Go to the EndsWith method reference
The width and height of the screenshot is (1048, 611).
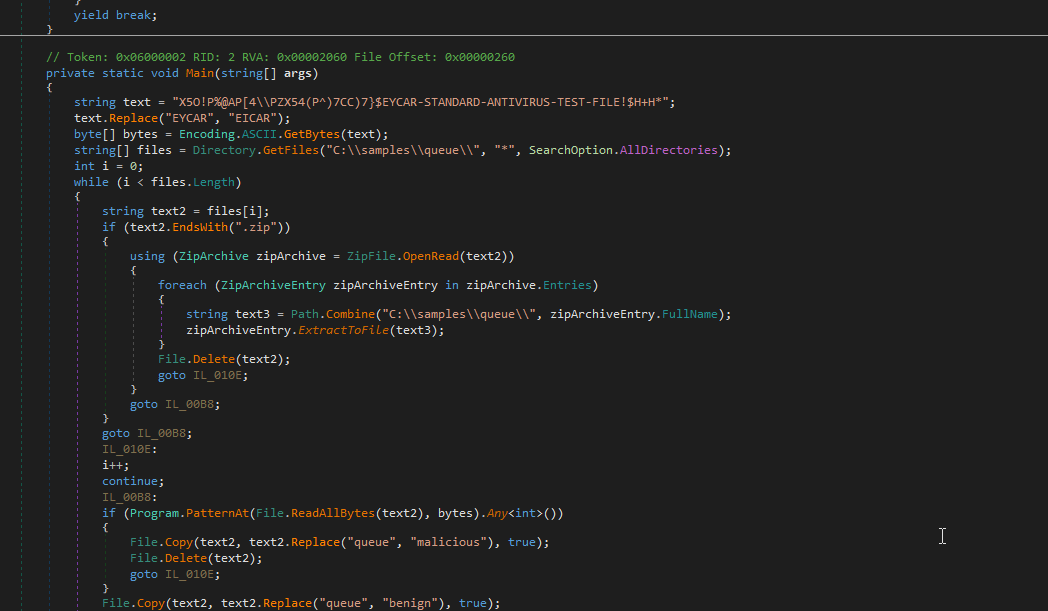pos(200,227)
